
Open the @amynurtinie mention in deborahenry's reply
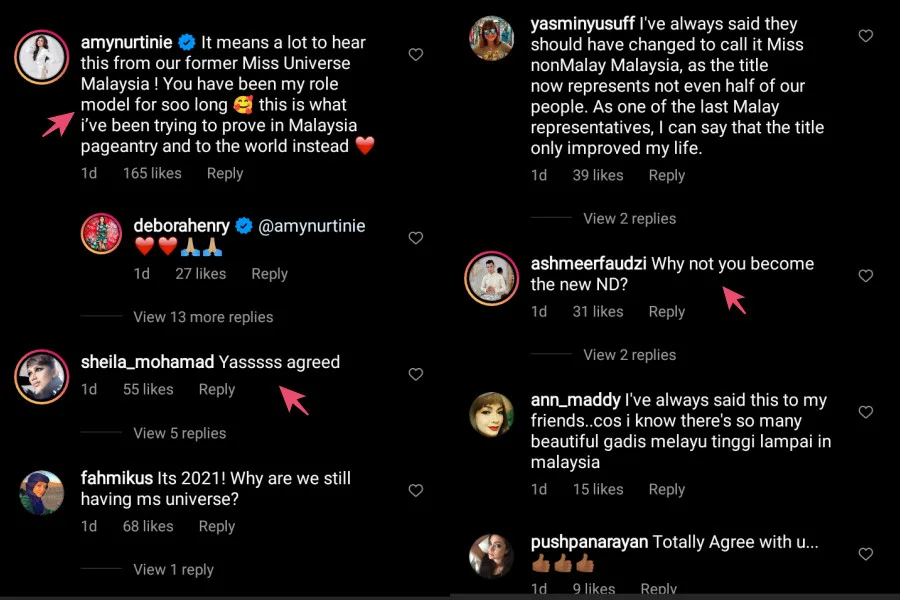tap(312, 226)
